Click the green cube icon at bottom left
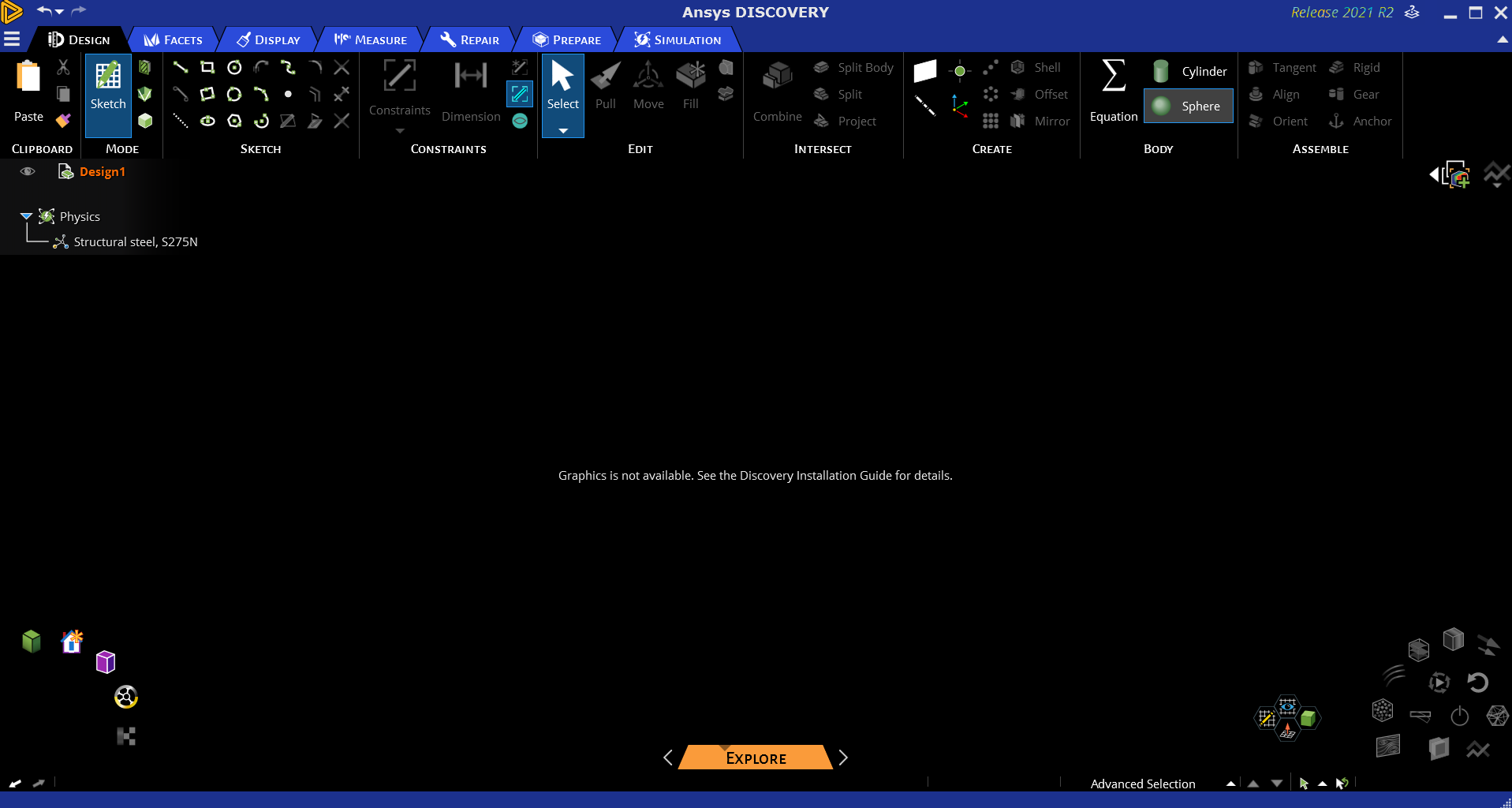The width and height of the screenshot is (1512, 808). click(x=32, y=641)
